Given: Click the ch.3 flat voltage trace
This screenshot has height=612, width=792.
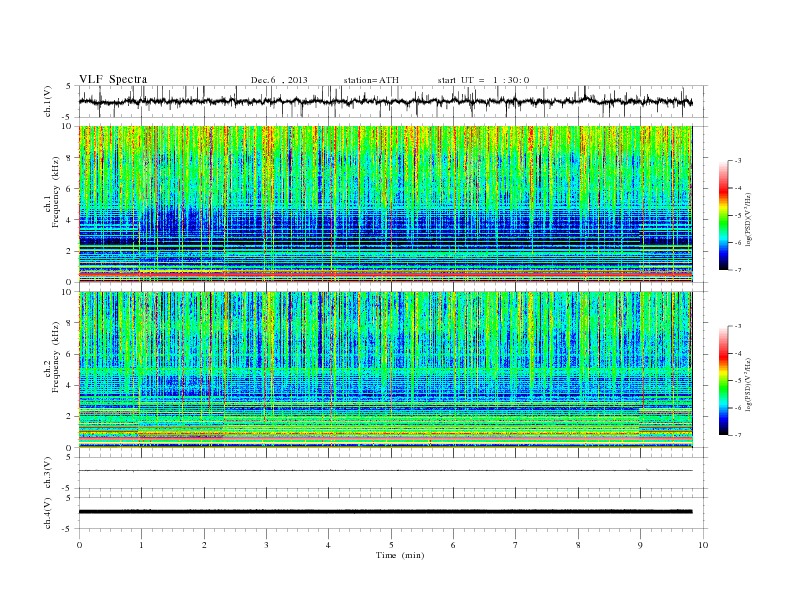Looking at the screenshot, I should (x=385, y=471).
